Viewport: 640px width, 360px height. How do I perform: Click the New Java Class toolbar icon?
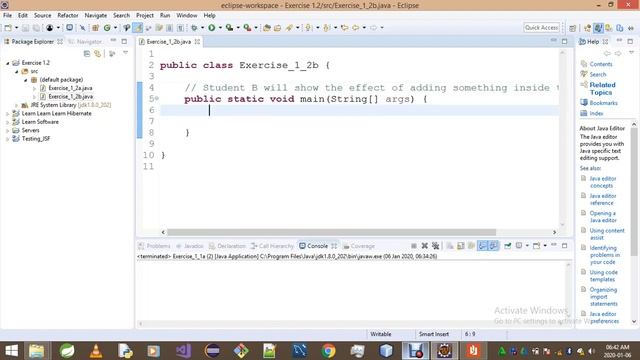[107, 28]
